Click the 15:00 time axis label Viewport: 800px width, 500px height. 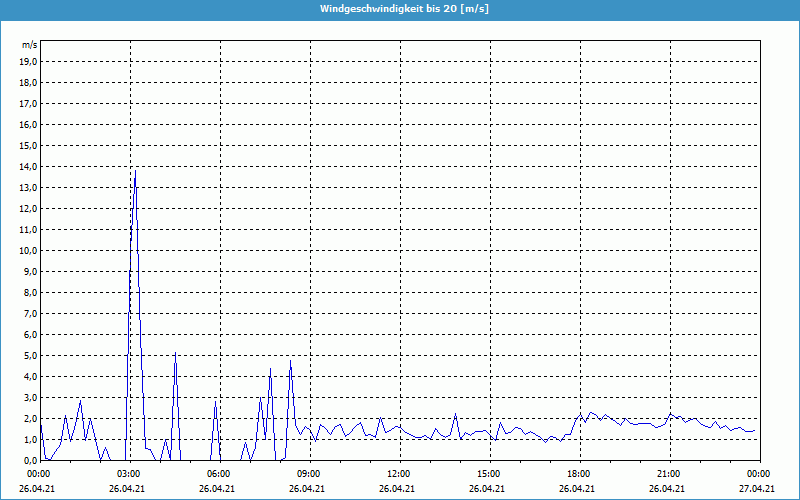click(488, 473)
